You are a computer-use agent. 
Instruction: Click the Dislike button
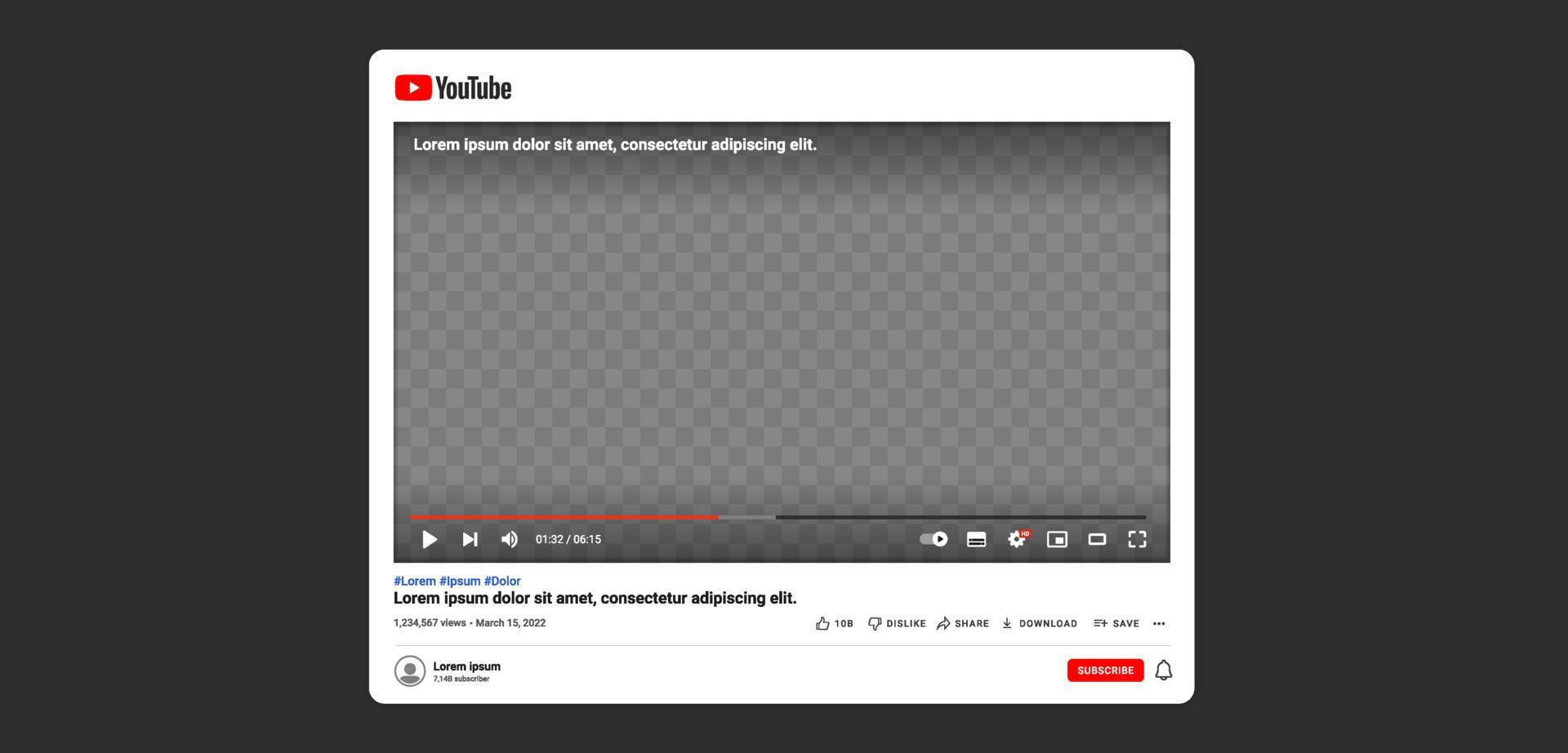click(897, 623)
